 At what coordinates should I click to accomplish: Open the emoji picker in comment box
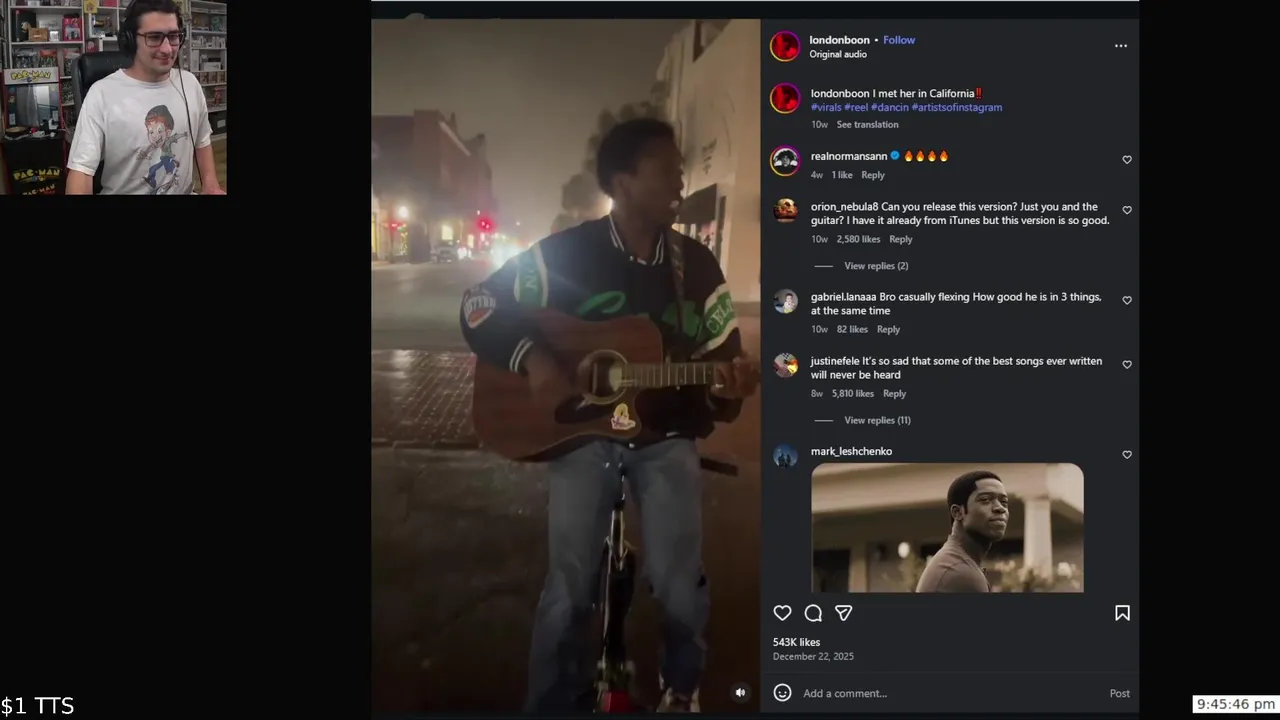pos(783,692)
